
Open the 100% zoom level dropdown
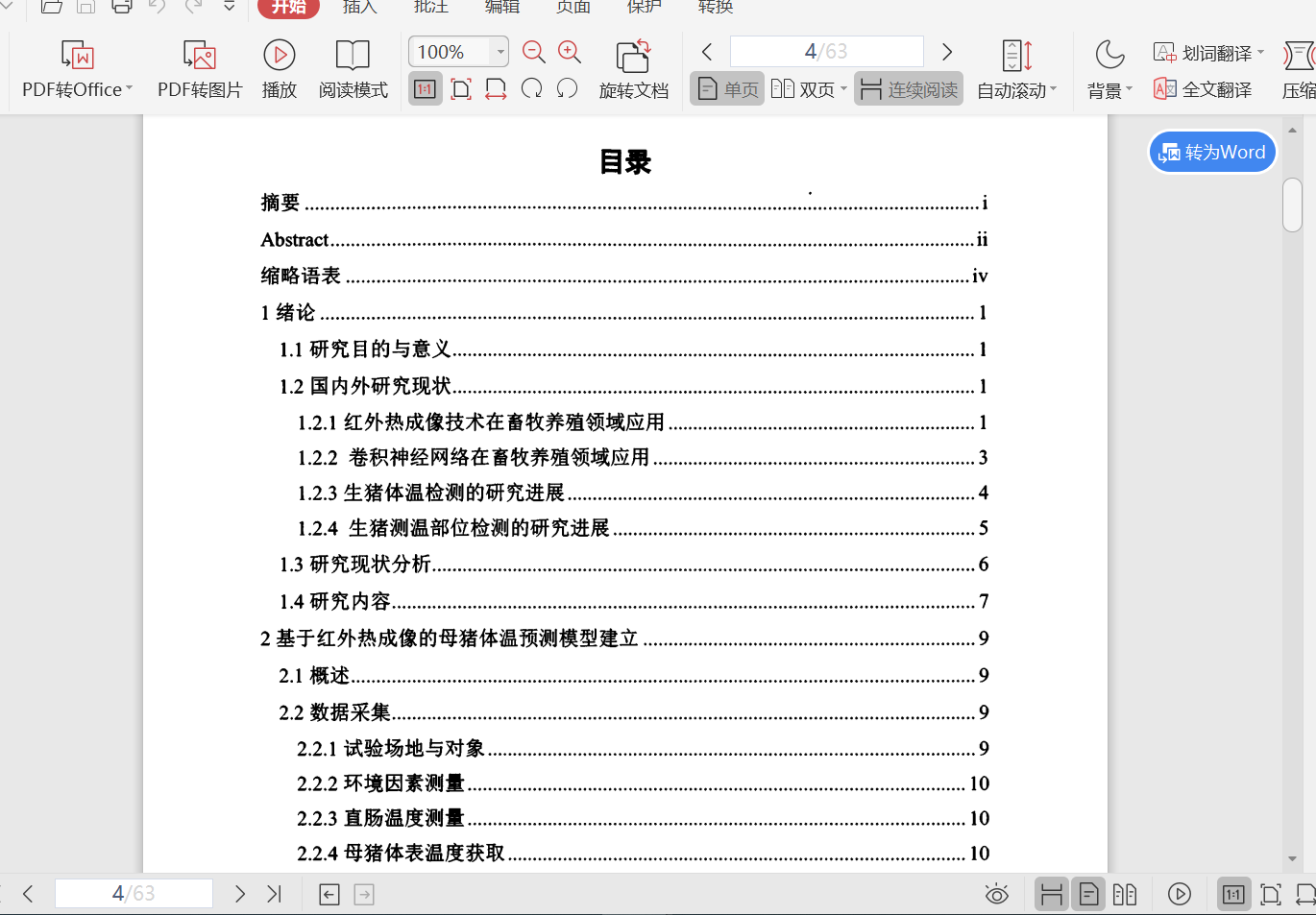[x=500, y=52]
